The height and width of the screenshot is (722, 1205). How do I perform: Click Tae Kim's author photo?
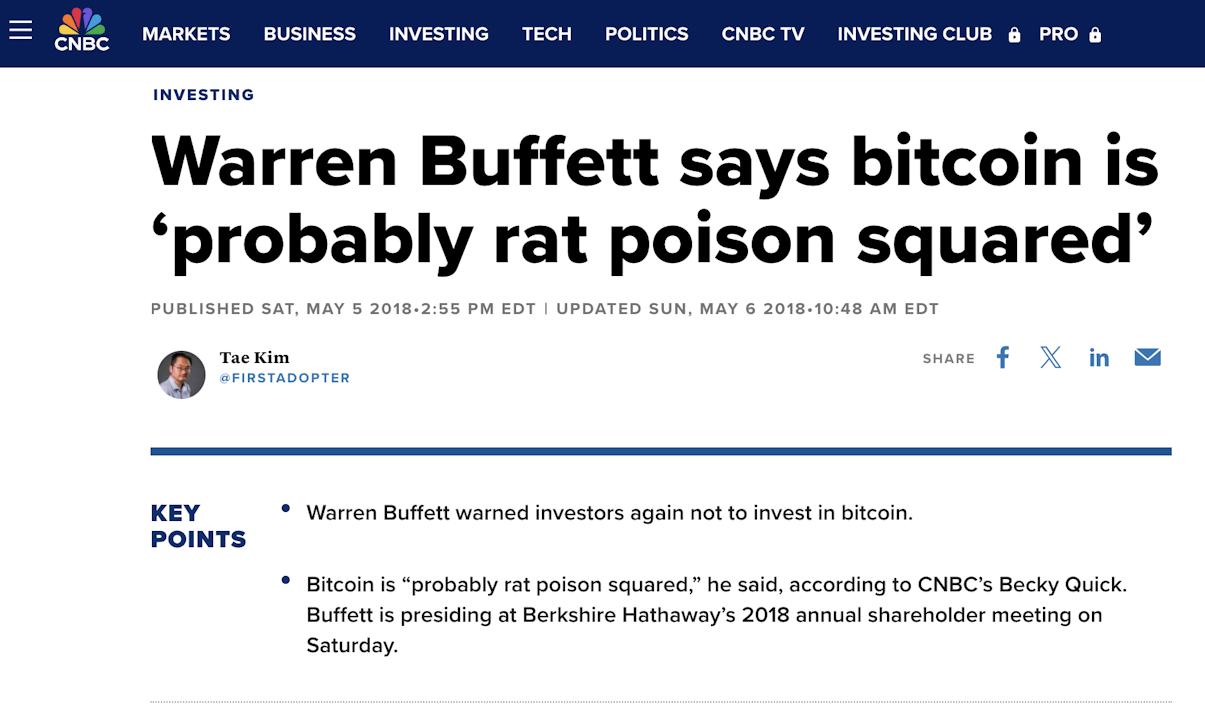coord(181,375)
